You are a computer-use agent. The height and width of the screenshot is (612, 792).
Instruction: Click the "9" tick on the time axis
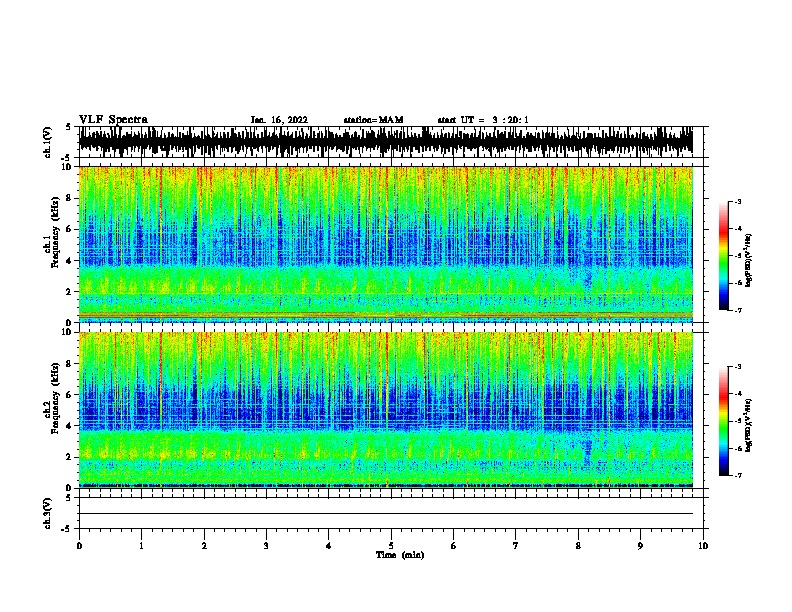pos(640,546)
